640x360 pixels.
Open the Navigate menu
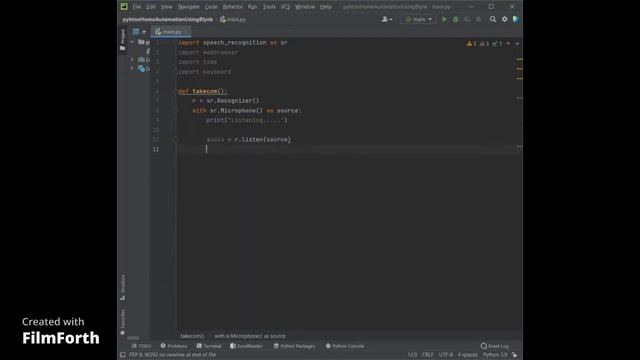(189, 7)
